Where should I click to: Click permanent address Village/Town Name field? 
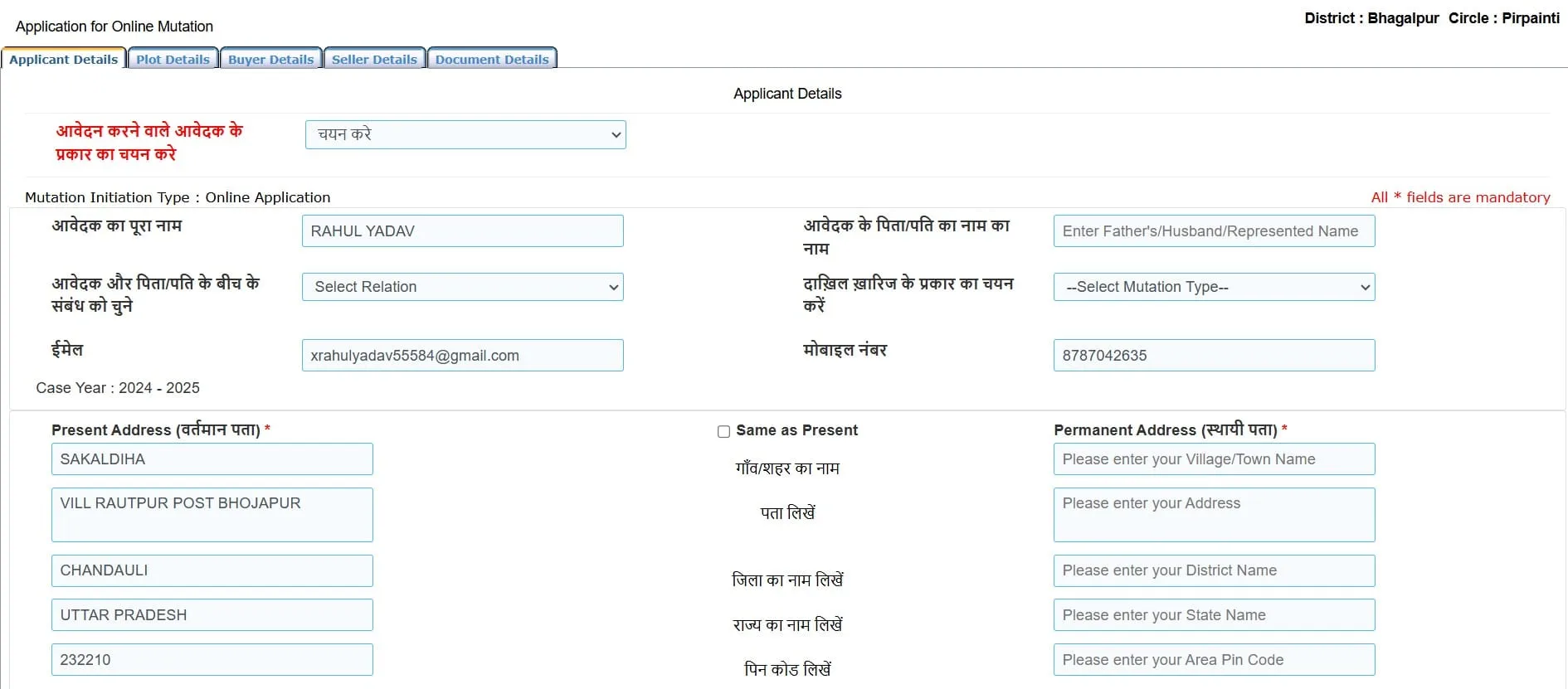click(x=1214, y=459)
